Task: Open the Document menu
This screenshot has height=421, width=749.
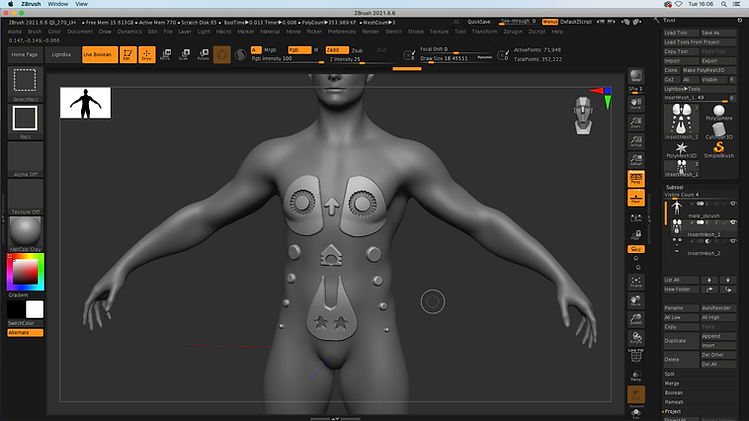Action: coord(80,32)
